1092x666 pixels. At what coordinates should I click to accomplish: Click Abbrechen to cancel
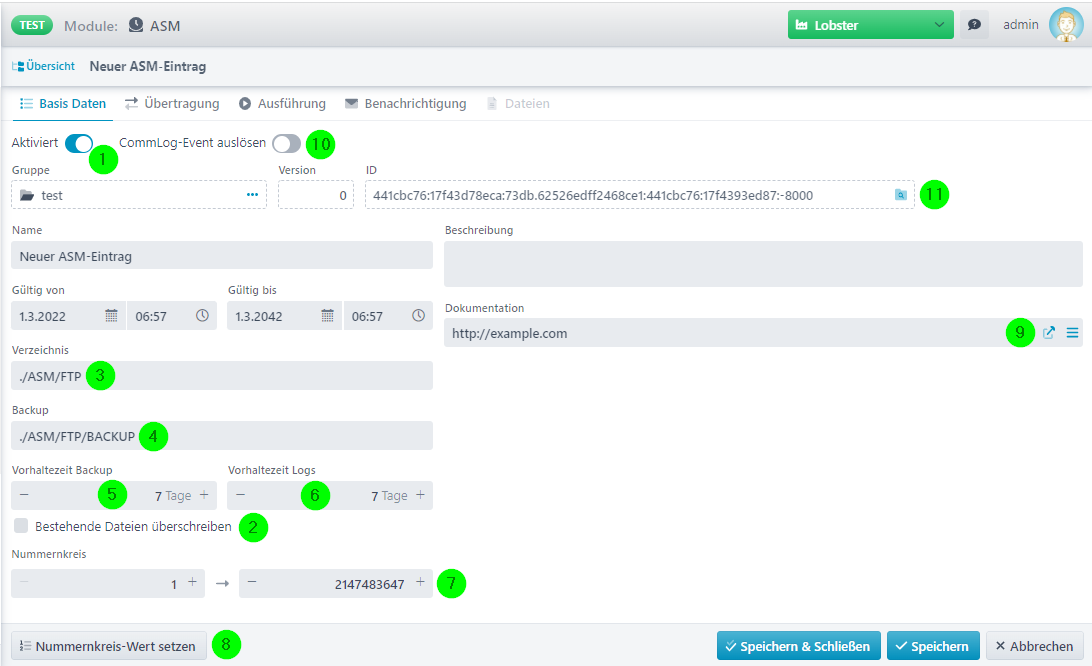tap(1034, 646)
